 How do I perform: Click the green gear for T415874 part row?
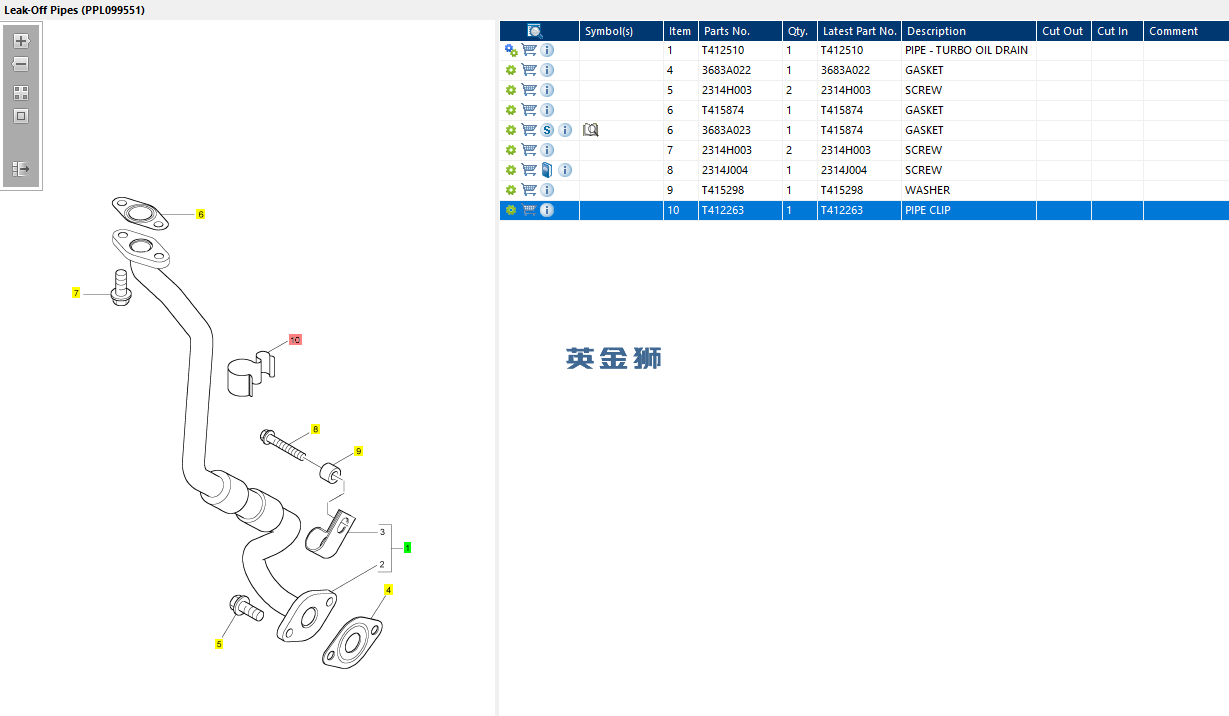point(511,110)
